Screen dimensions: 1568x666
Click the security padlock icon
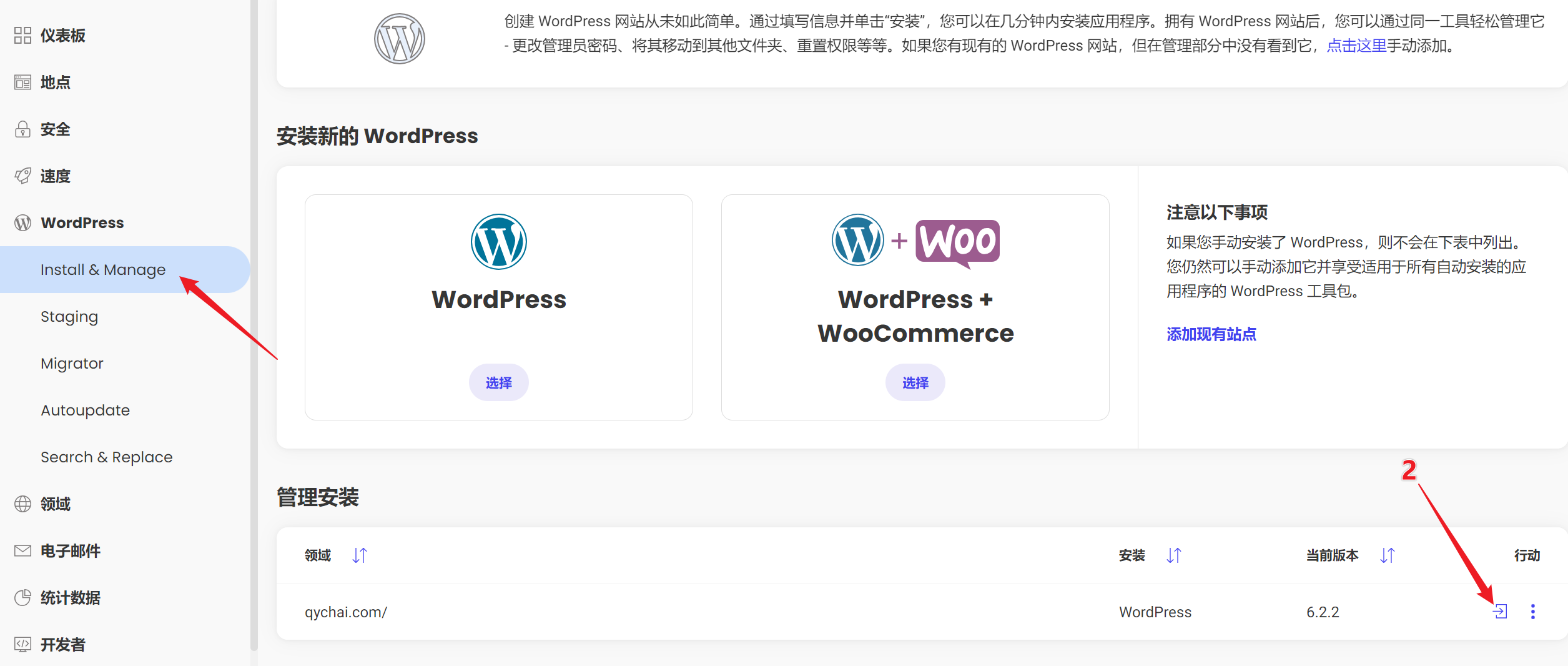pos(22,129)
